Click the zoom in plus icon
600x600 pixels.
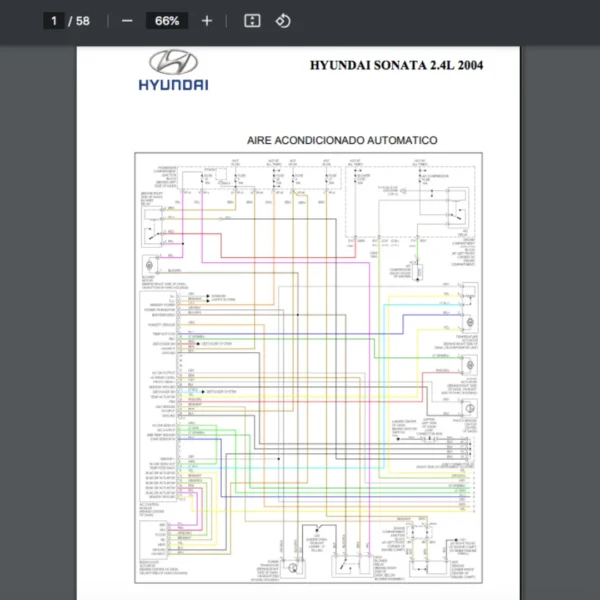click(207, 21)
